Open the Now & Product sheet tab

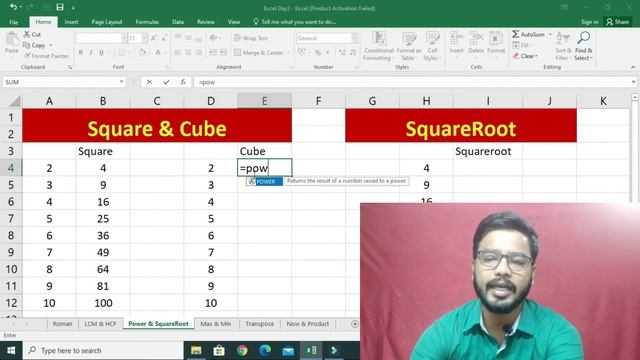307,324
